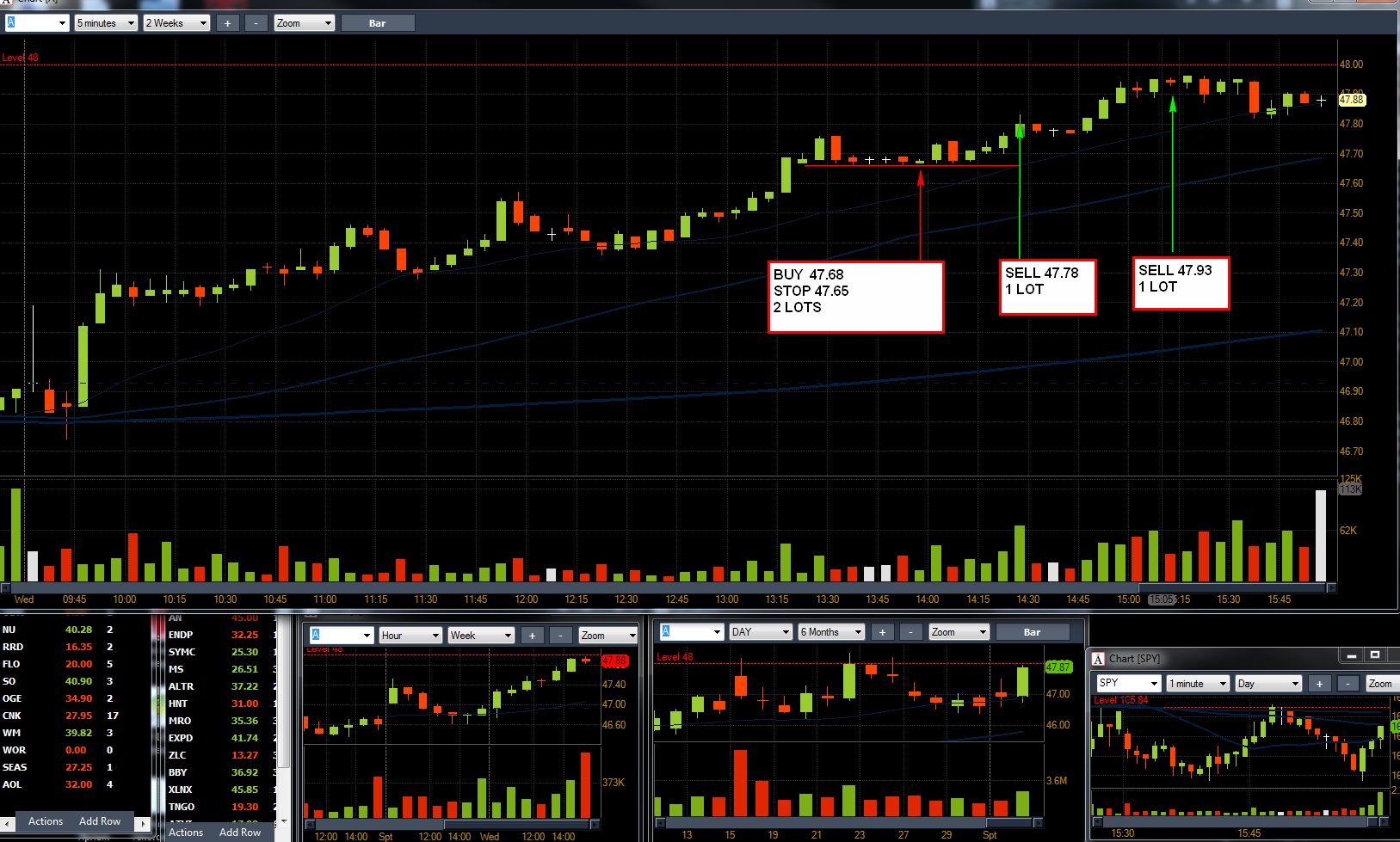1400x842 pixels.
Task: Click Actions in the left watchlist
Action: 46,821
